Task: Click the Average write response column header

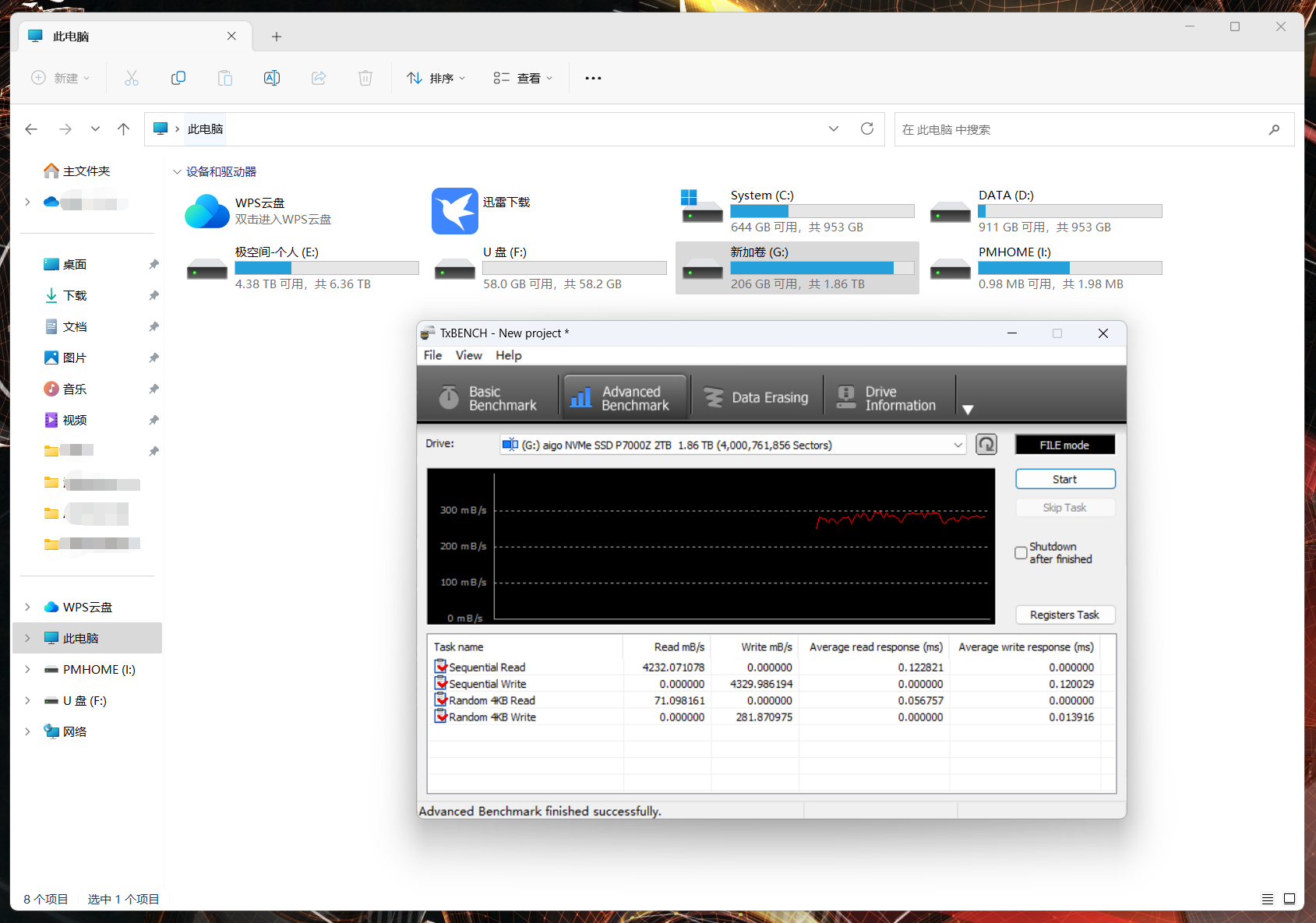Action: tap(1025, 646)
